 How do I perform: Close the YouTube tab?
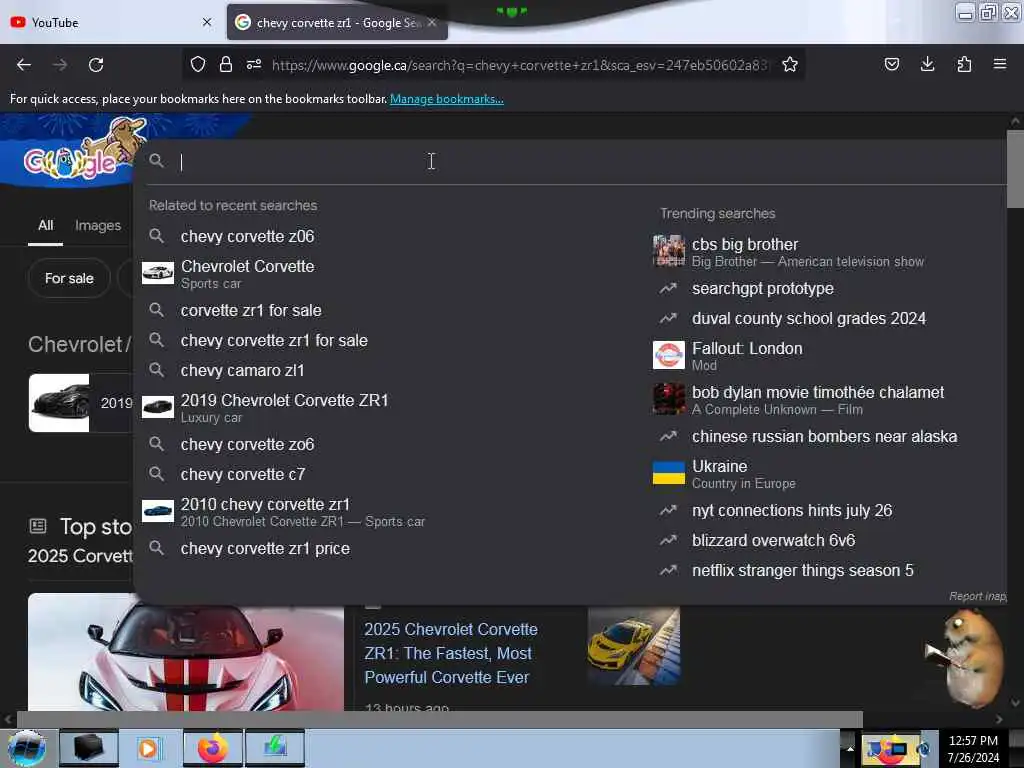click(x=207, y=22)
